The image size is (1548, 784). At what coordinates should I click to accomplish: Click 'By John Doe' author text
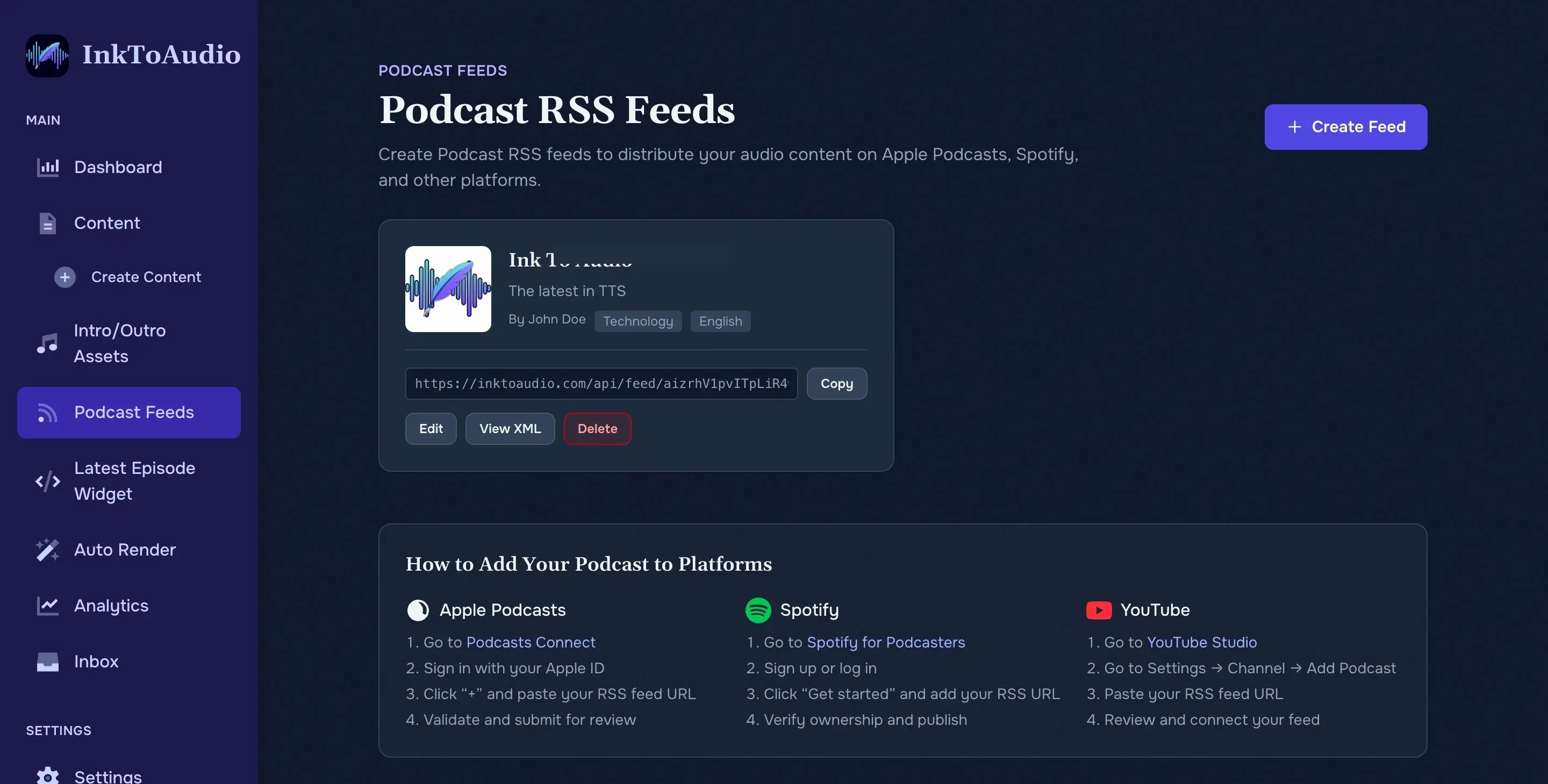pos(547,320)
